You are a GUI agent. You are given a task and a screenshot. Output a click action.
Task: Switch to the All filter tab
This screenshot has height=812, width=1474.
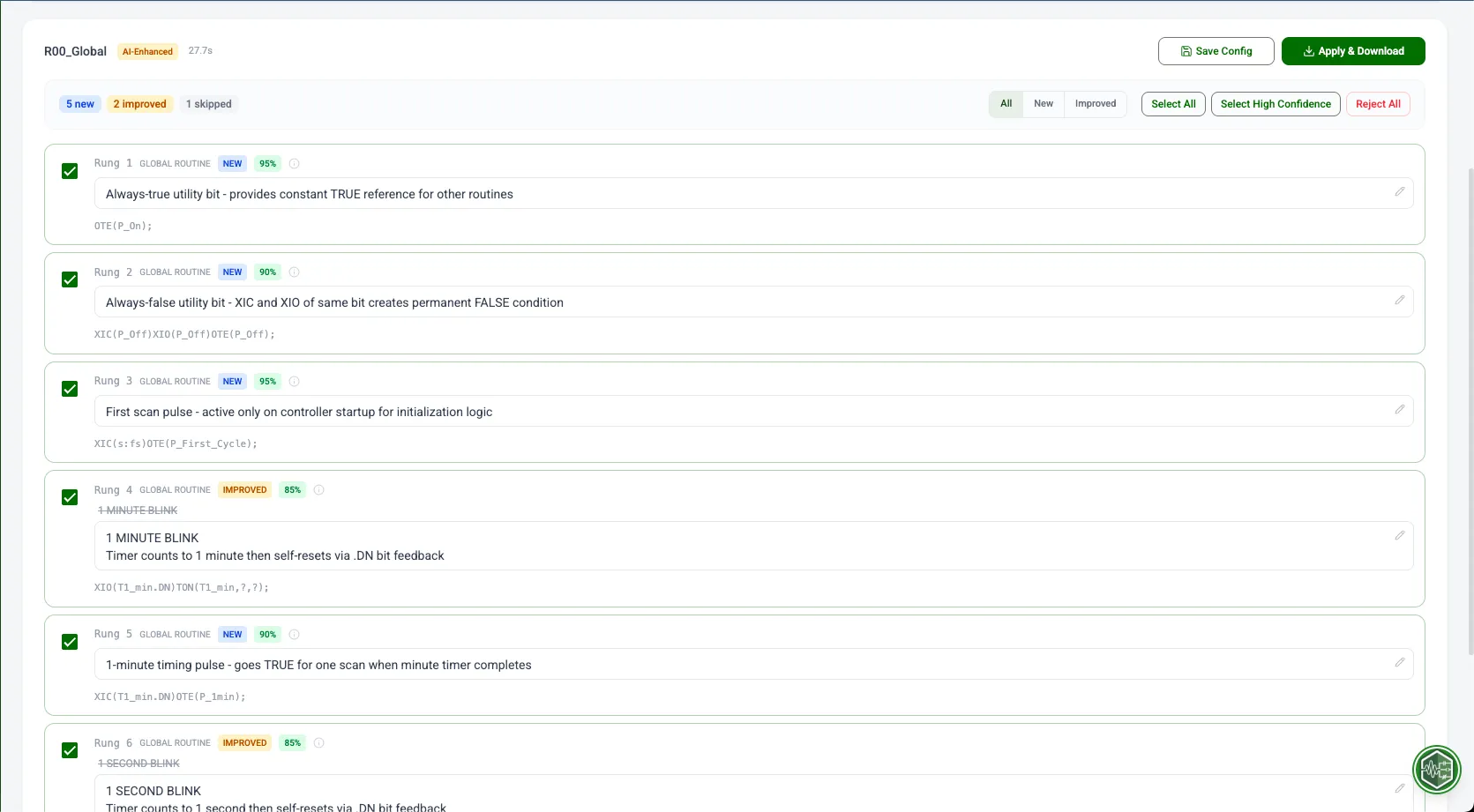tap(1006, 104)
